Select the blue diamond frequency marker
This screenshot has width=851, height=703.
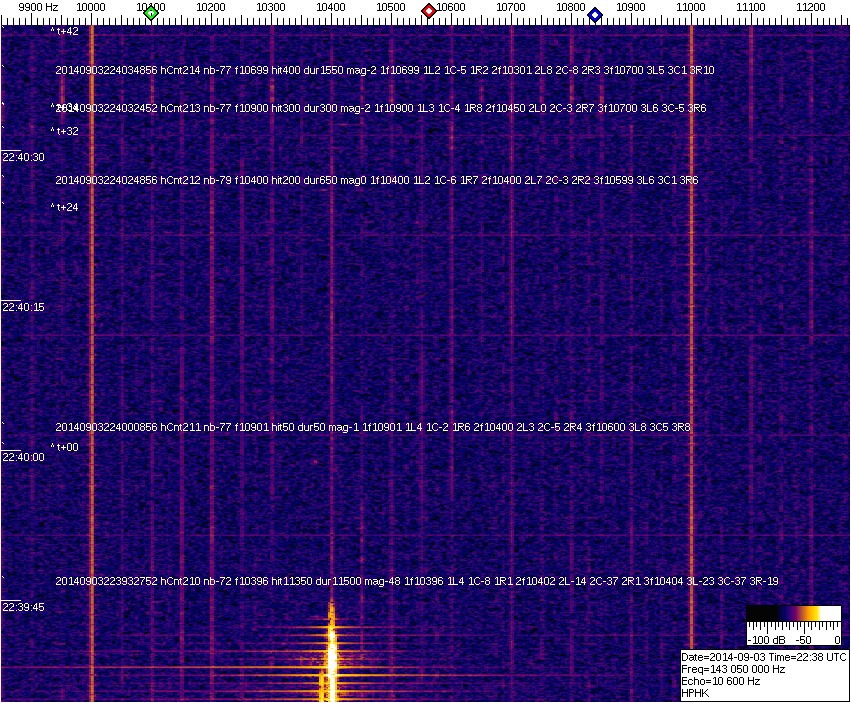click(595, 15)
